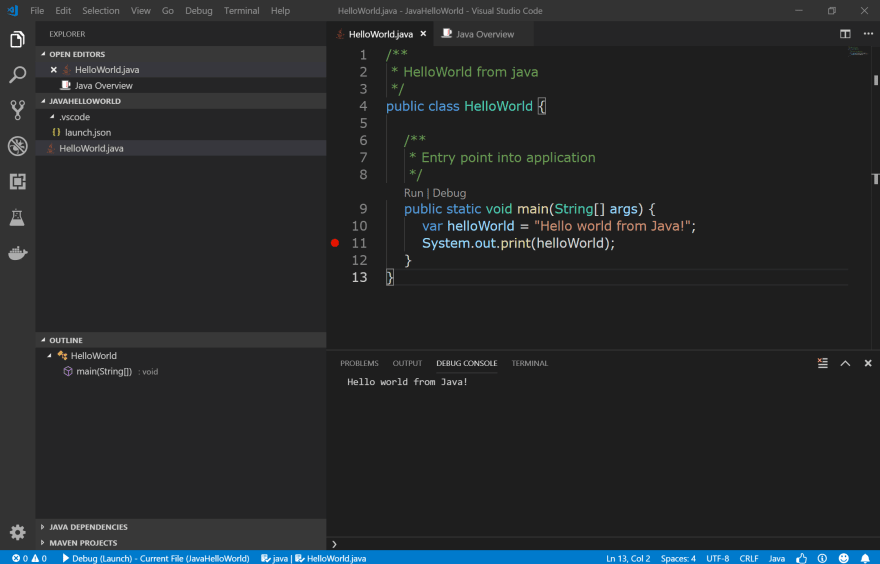Screen dimensions: 880x564
Task: Change language mode Java in status bar
Action: [777, 558]
